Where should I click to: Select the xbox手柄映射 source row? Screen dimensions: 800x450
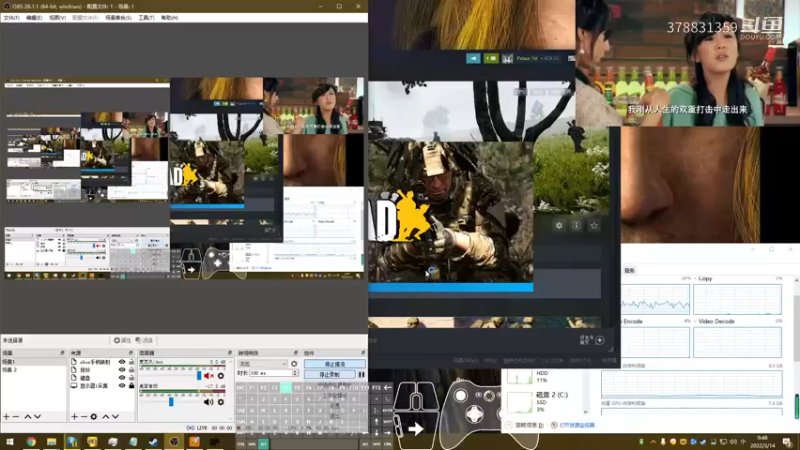click(x=102, y=362)
